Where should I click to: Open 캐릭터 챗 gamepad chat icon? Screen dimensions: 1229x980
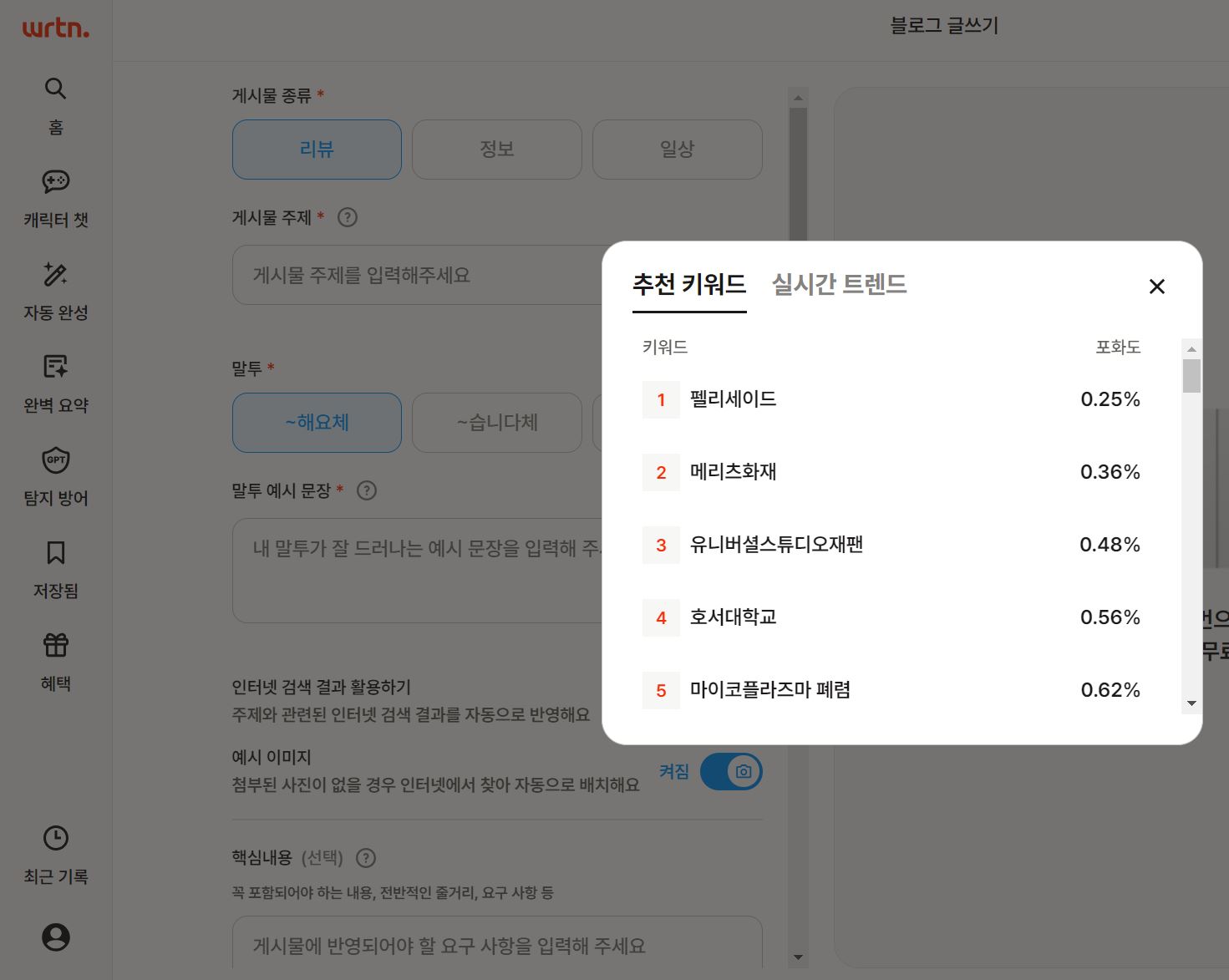55,181
